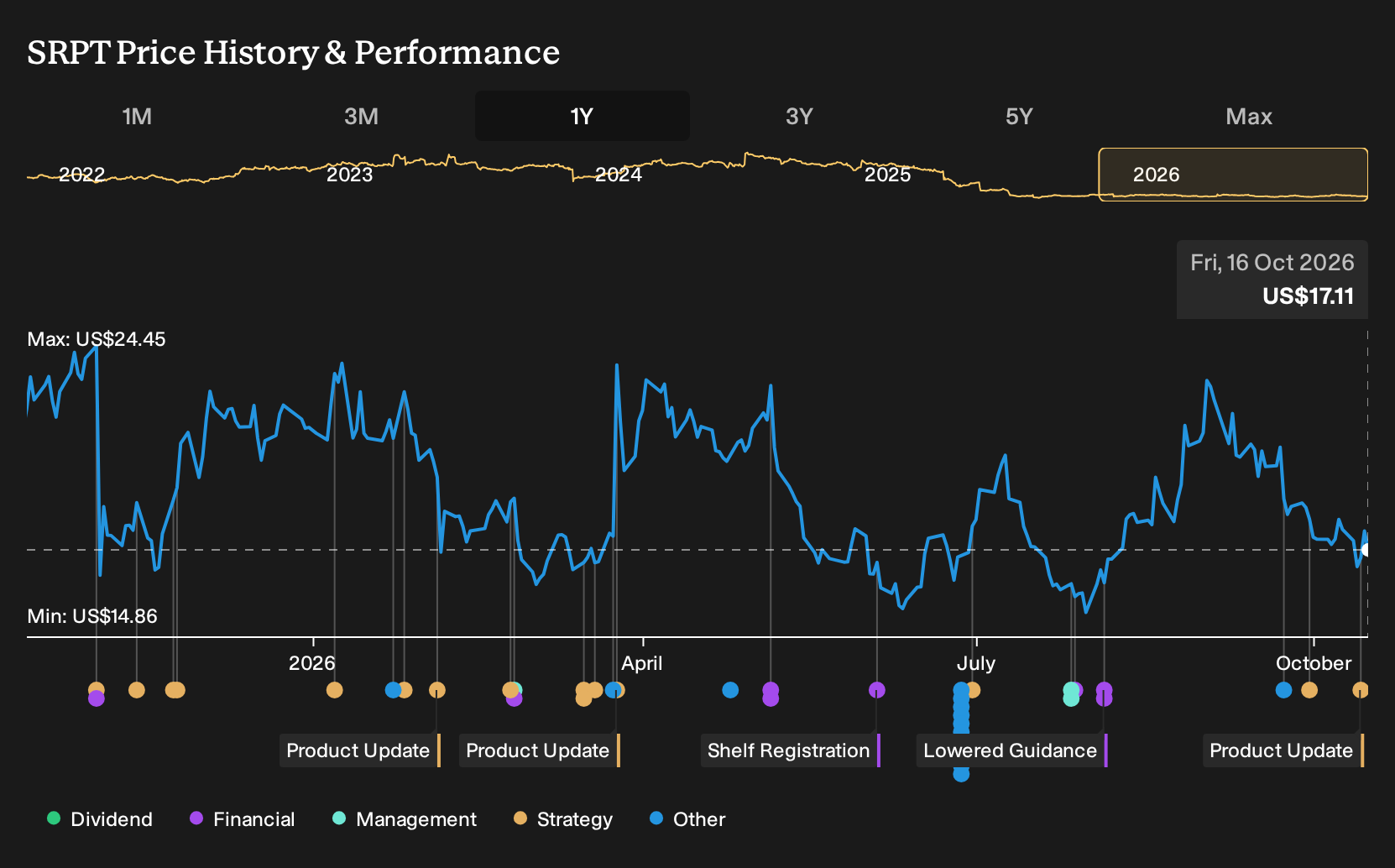Select the 1Y time range tab
1395x868 pixels.
click(583, 116)
